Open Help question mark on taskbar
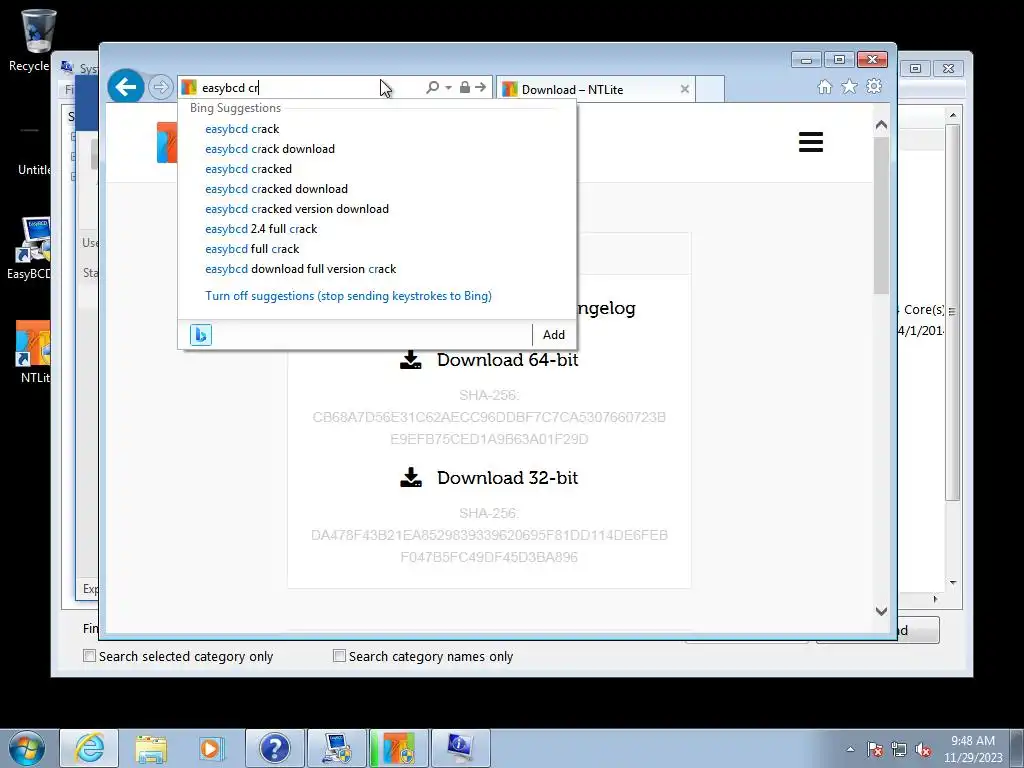The image size is (1024, 768). [274, 748]
